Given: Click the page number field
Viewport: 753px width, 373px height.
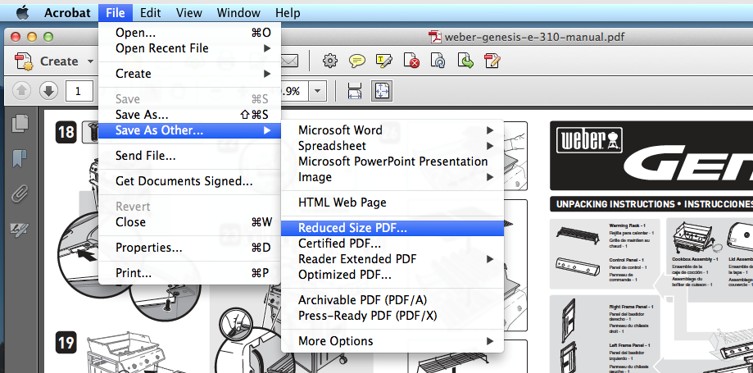Looking at the screenshot, I should [x=78, y=91].
